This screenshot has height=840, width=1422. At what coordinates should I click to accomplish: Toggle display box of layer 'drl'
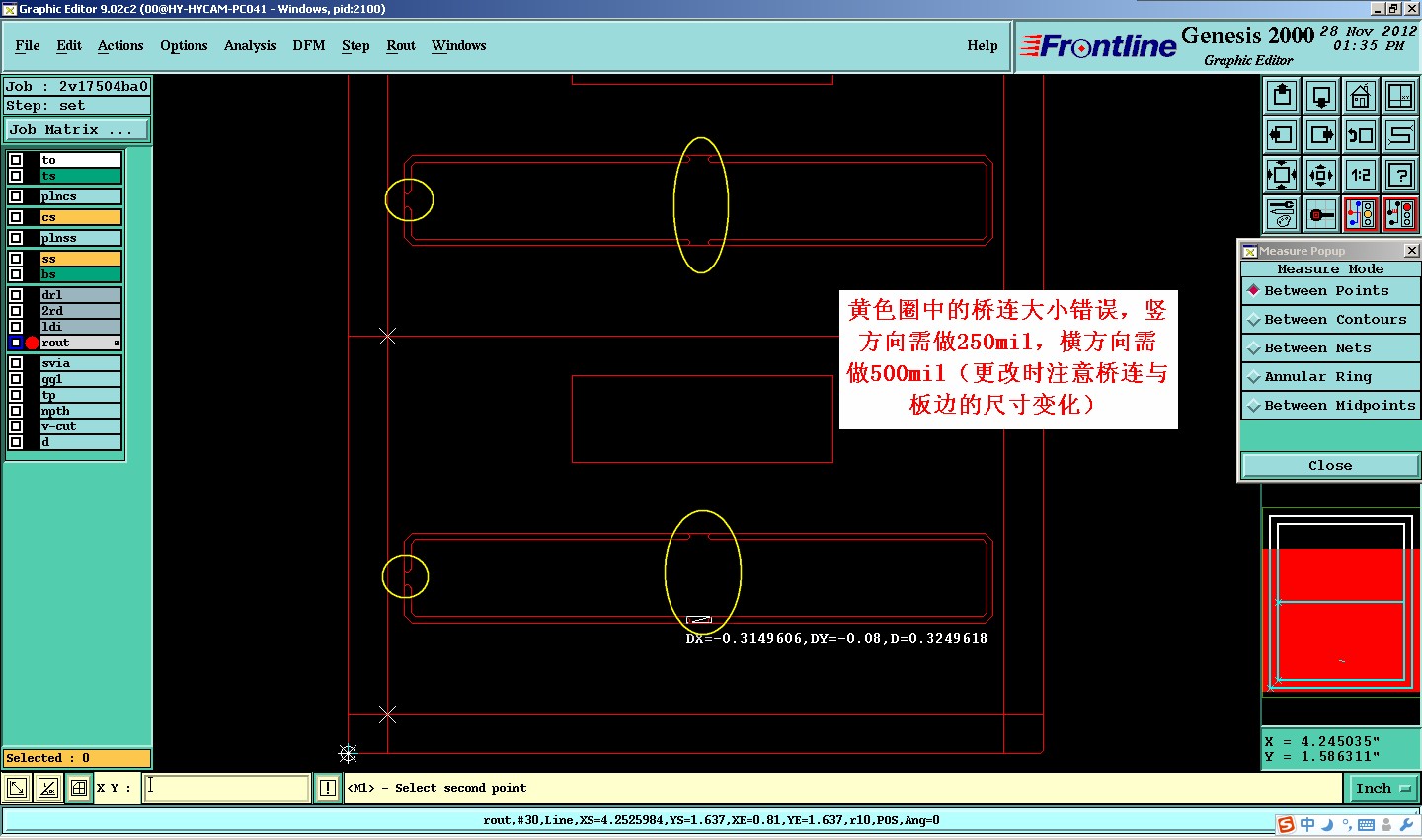[16, 295]
